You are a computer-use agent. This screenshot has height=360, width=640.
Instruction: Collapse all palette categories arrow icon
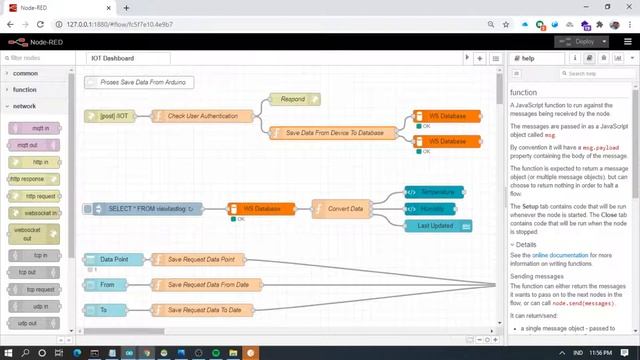(x=61, y=340)
